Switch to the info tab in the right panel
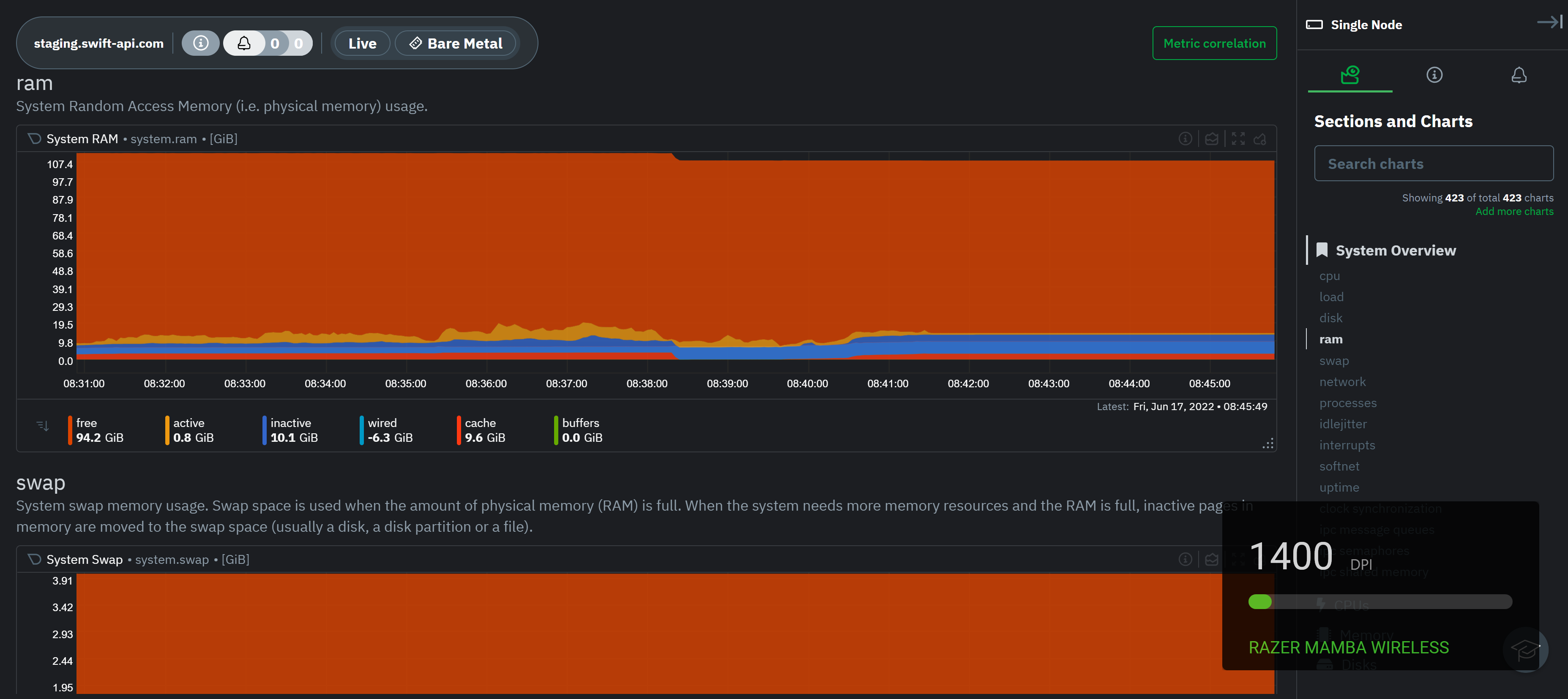Viewport: 1568px width, 699px height. coord(1434,75)
